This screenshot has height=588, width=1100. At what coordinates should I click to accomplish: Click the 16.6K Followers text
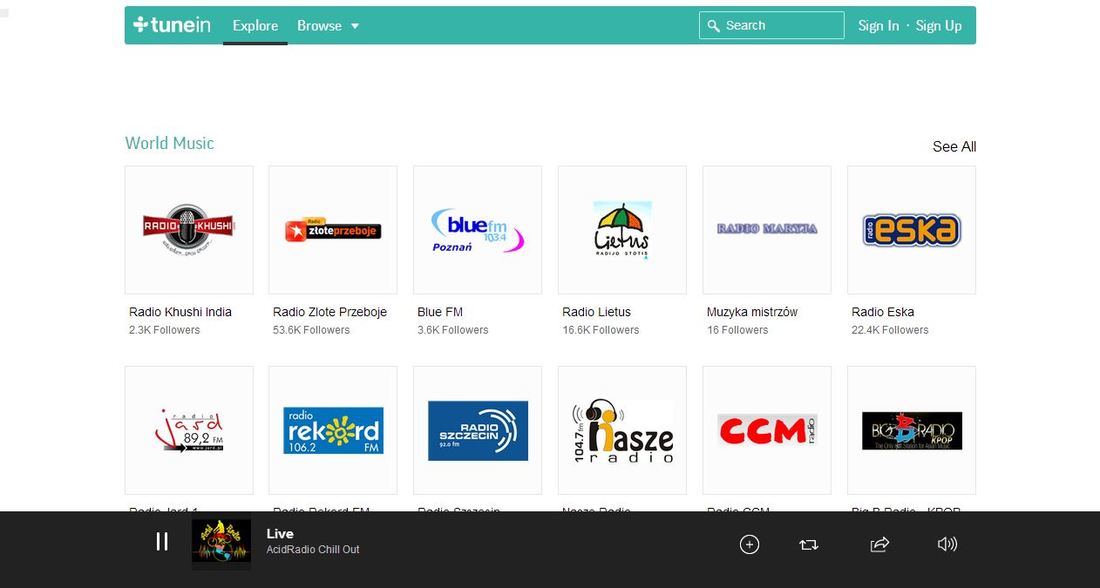click(601, 330)
